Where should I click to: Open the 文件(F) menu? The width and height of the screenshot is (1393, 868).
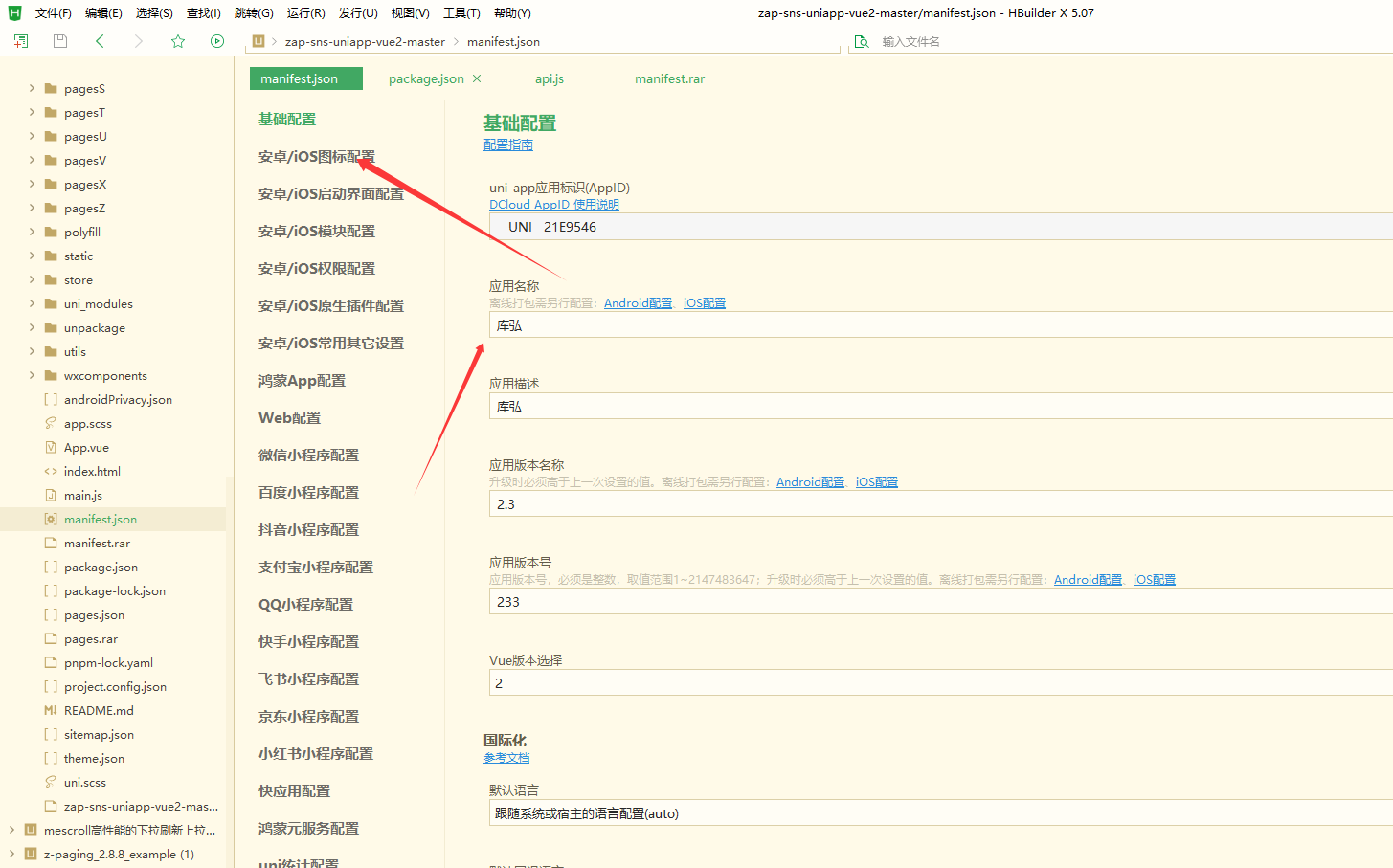(54, 12)
